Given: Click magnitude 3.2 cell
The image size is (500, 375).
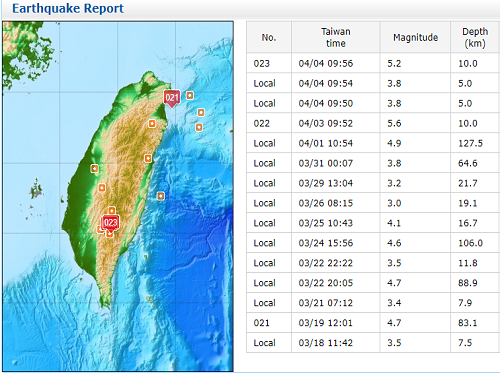Looking at the screenshot, I should [x=394, y=183].
